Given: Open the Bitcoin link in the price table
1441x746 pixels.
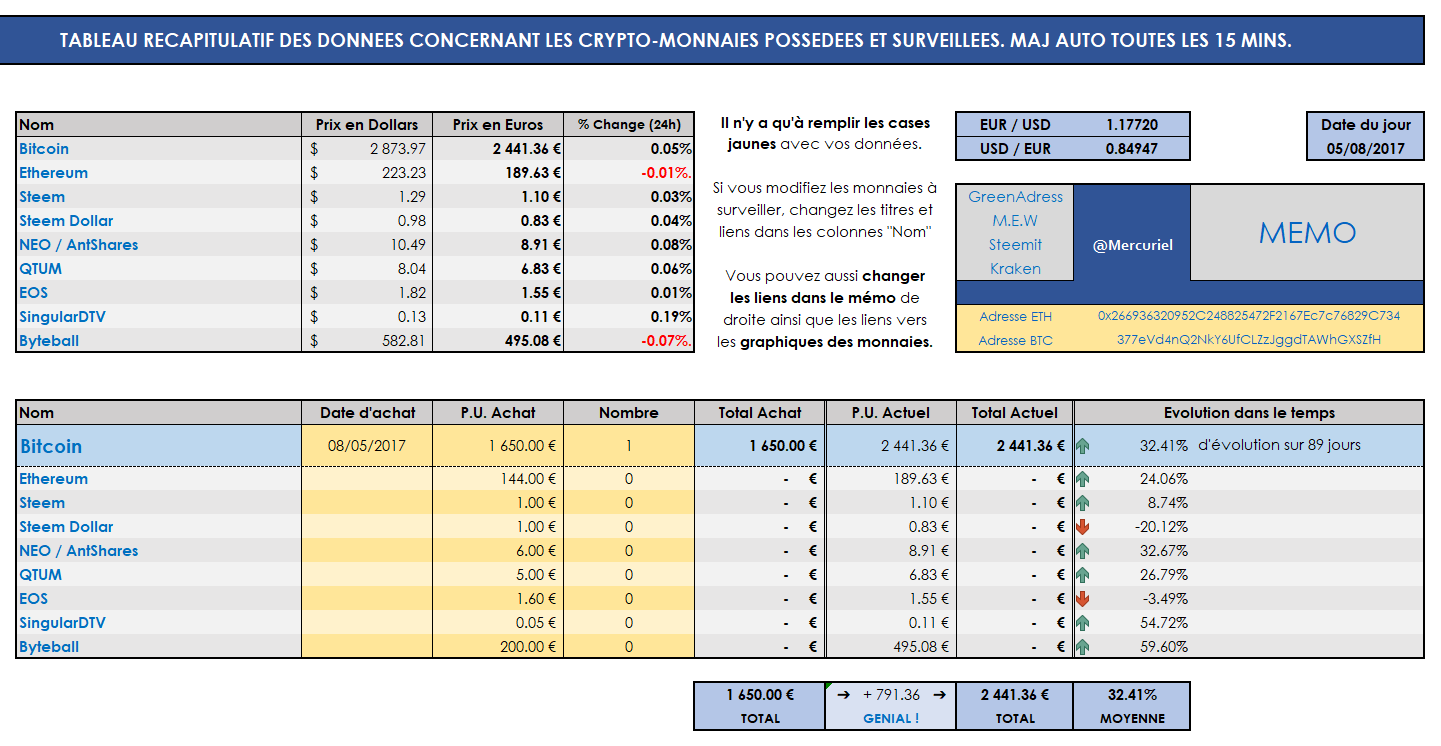Looking at the screenshot, I should 44,149.
